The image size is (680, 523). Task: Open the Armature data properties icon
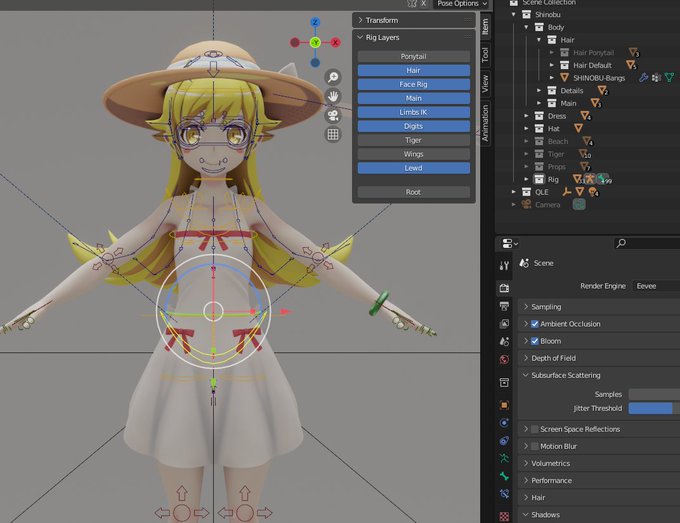504,458
